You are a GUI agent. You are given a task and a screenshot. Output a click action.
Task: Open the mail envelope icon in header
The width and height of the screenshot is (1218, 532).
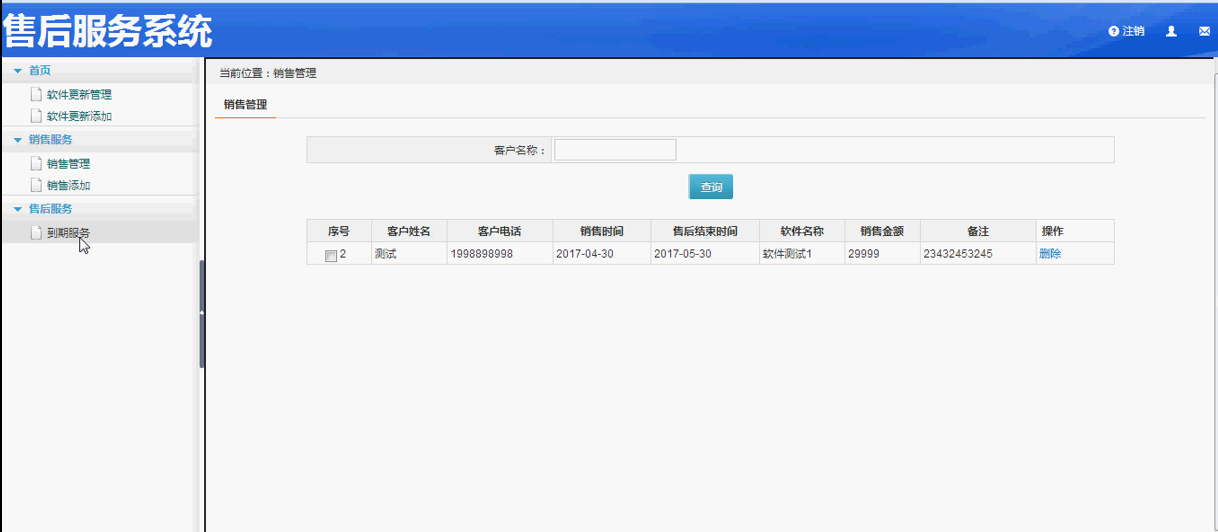point(1204,31)
